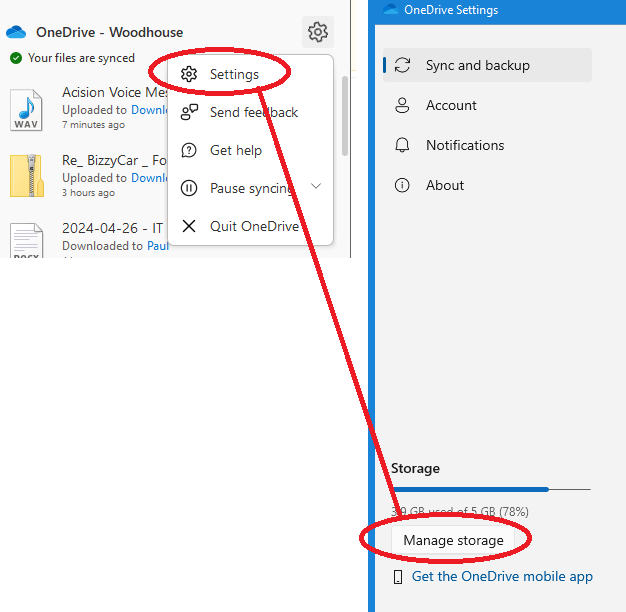Screen dimensions: 626x612
Task: Click the bell Notifications icon in settings sidebar
Action: coord(402,145)
